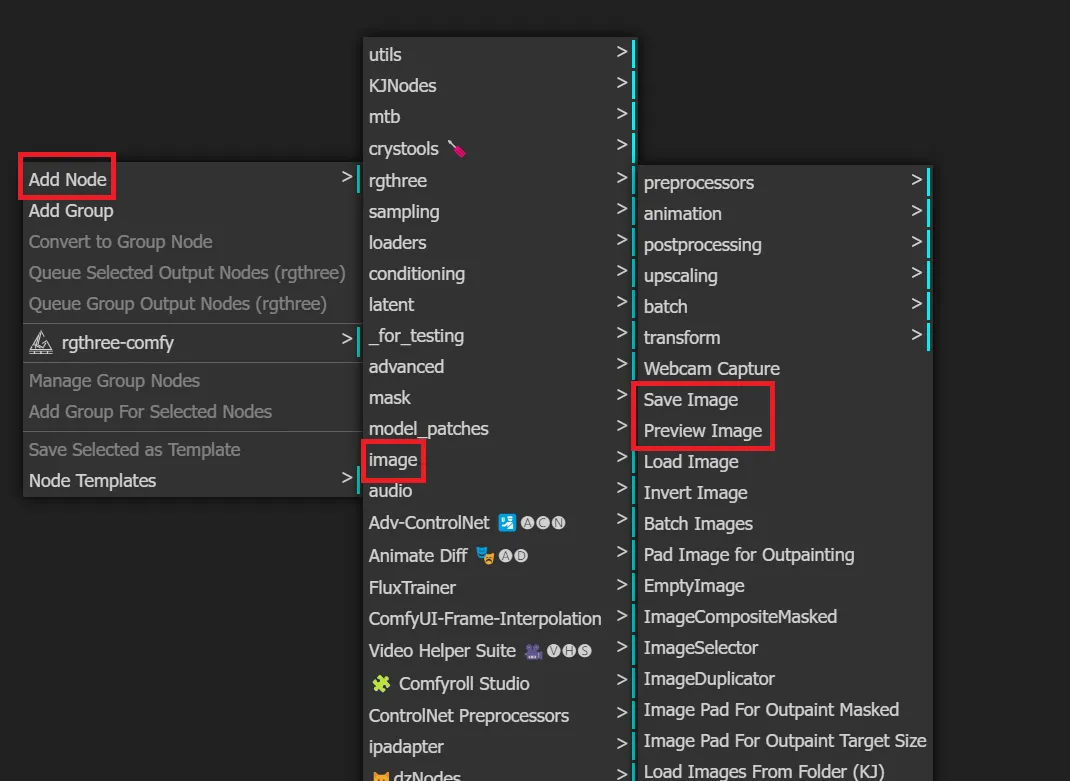1070x781 pixels.
Task: Expand the upscaling submenu chevron
Action: [916, 275]
